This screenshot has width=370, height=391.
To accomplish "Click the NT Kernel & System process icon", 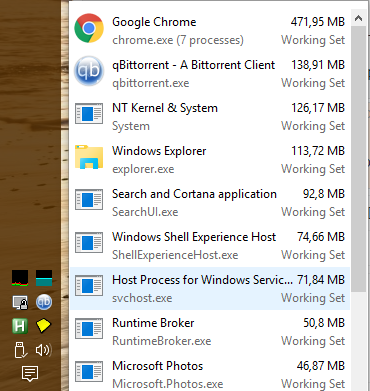I will (89, 114).
